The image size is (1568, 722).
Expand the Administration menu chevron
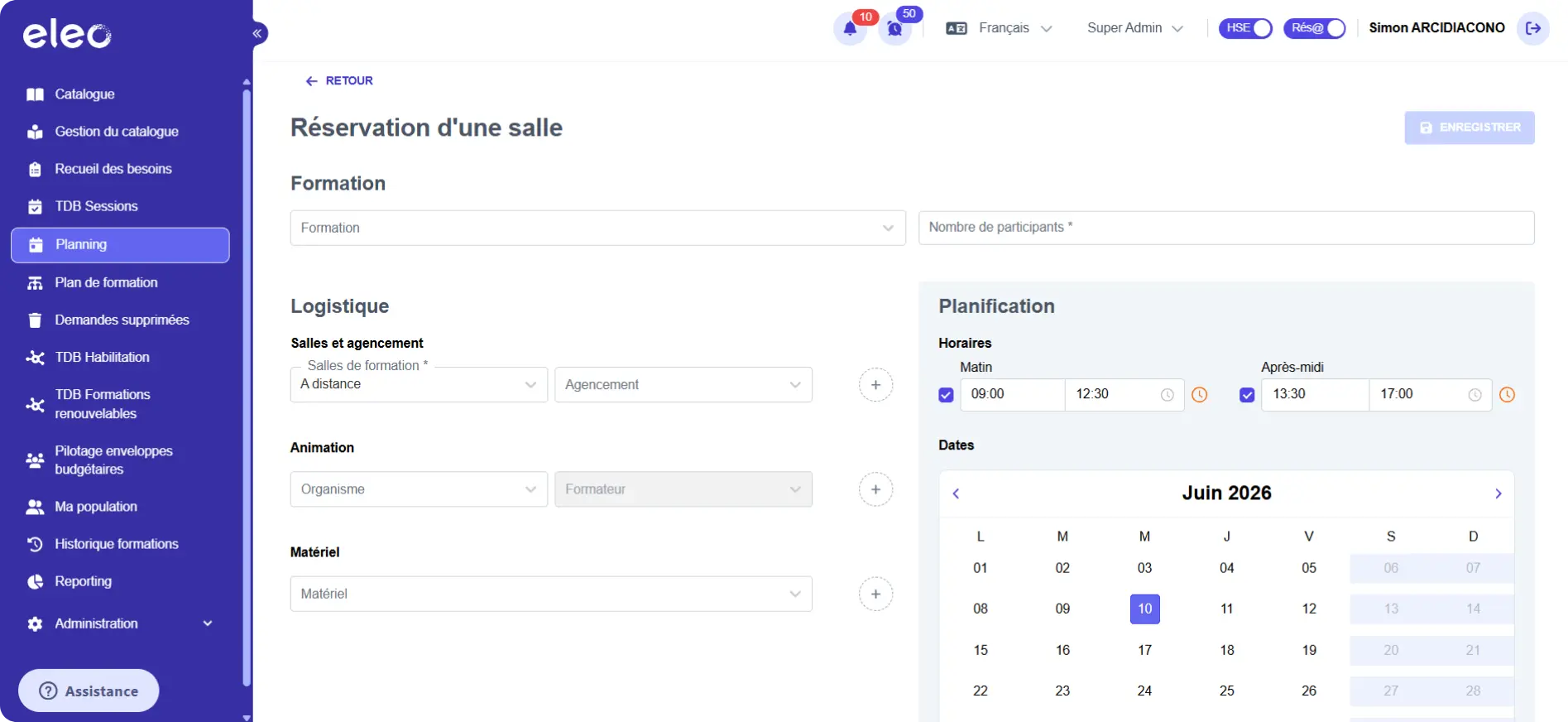208,623
